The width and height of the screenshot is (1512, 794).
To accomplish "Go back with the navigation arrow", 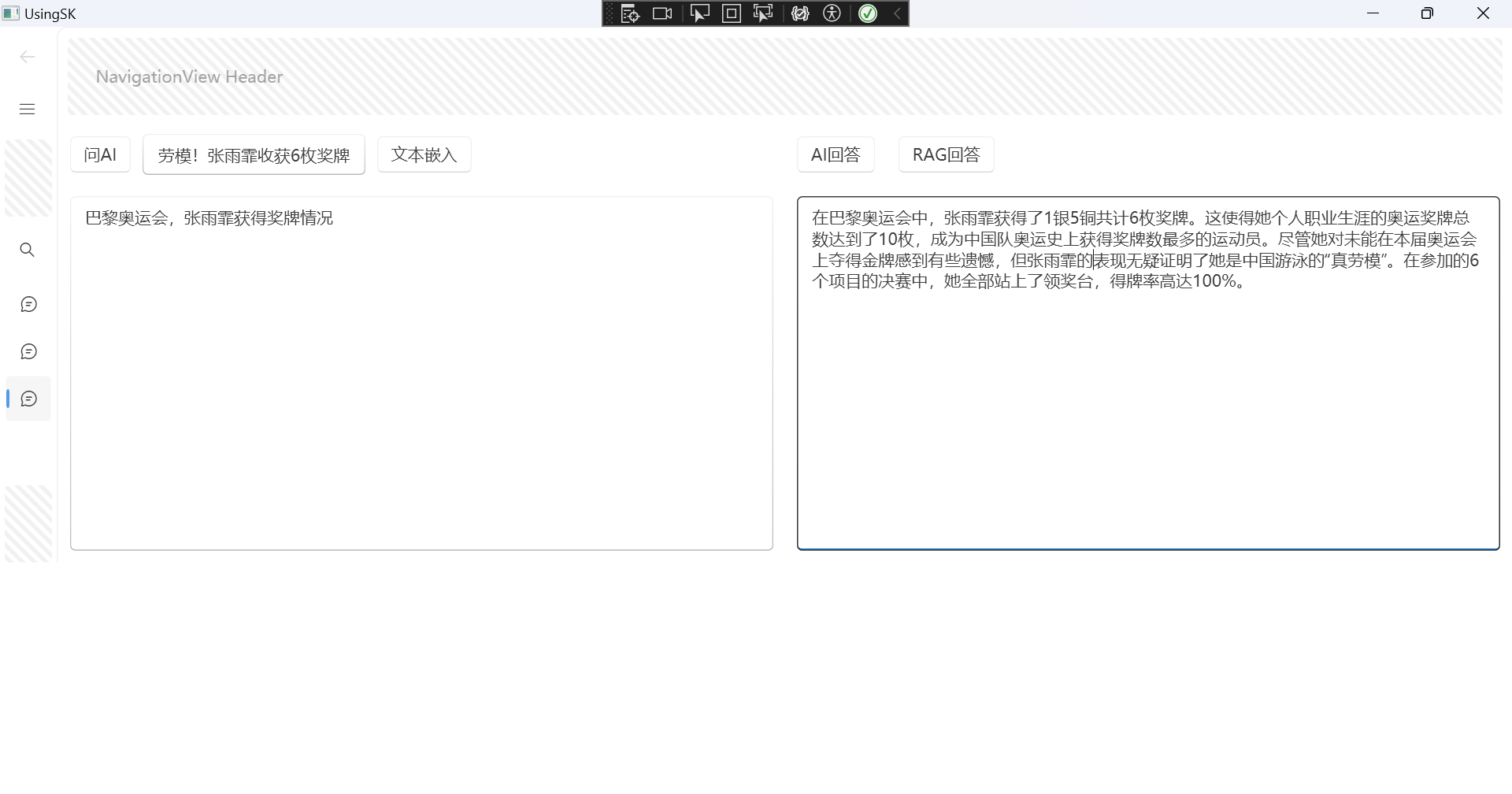I will [x=28, y=57].
